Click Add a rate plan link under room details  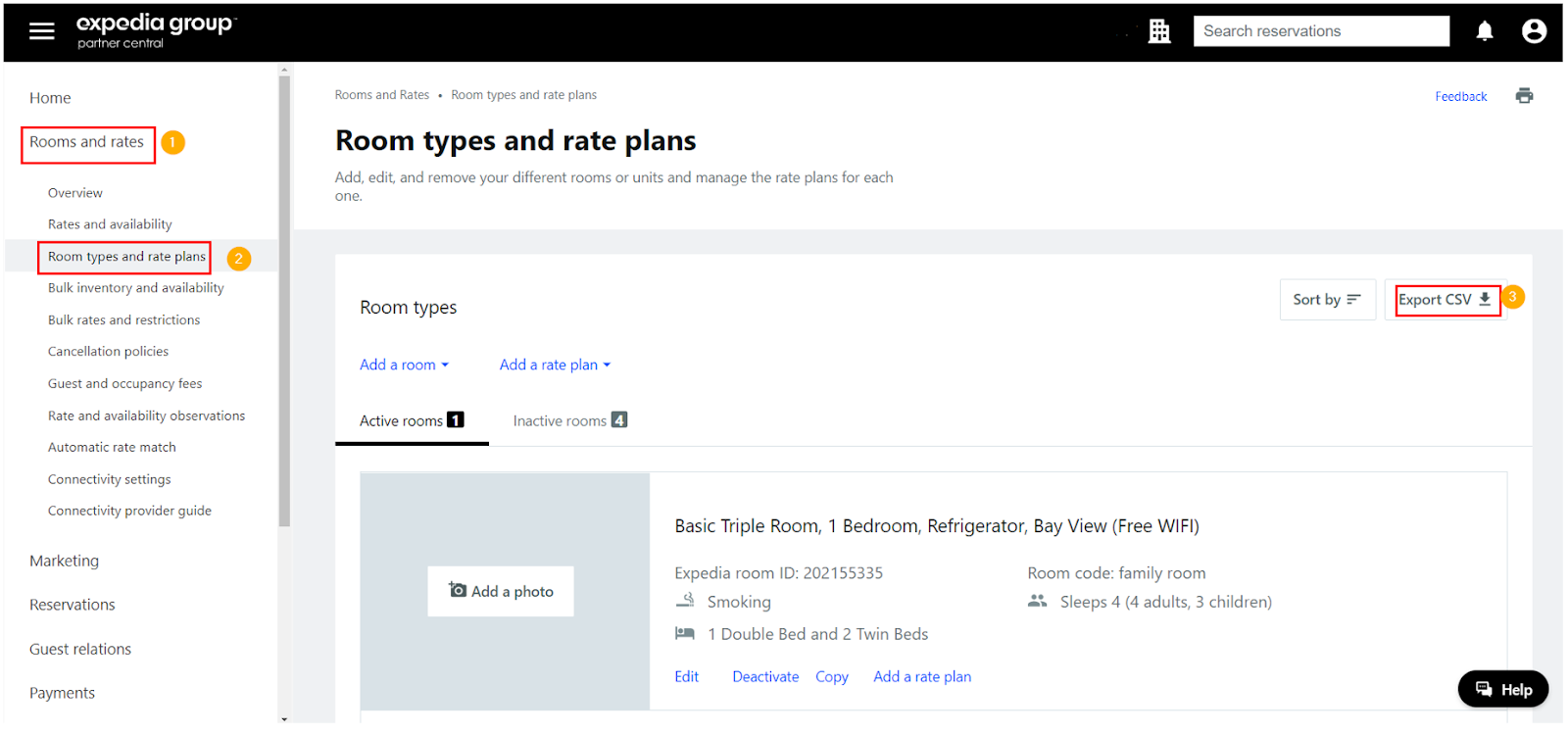(x=922, y=676)
